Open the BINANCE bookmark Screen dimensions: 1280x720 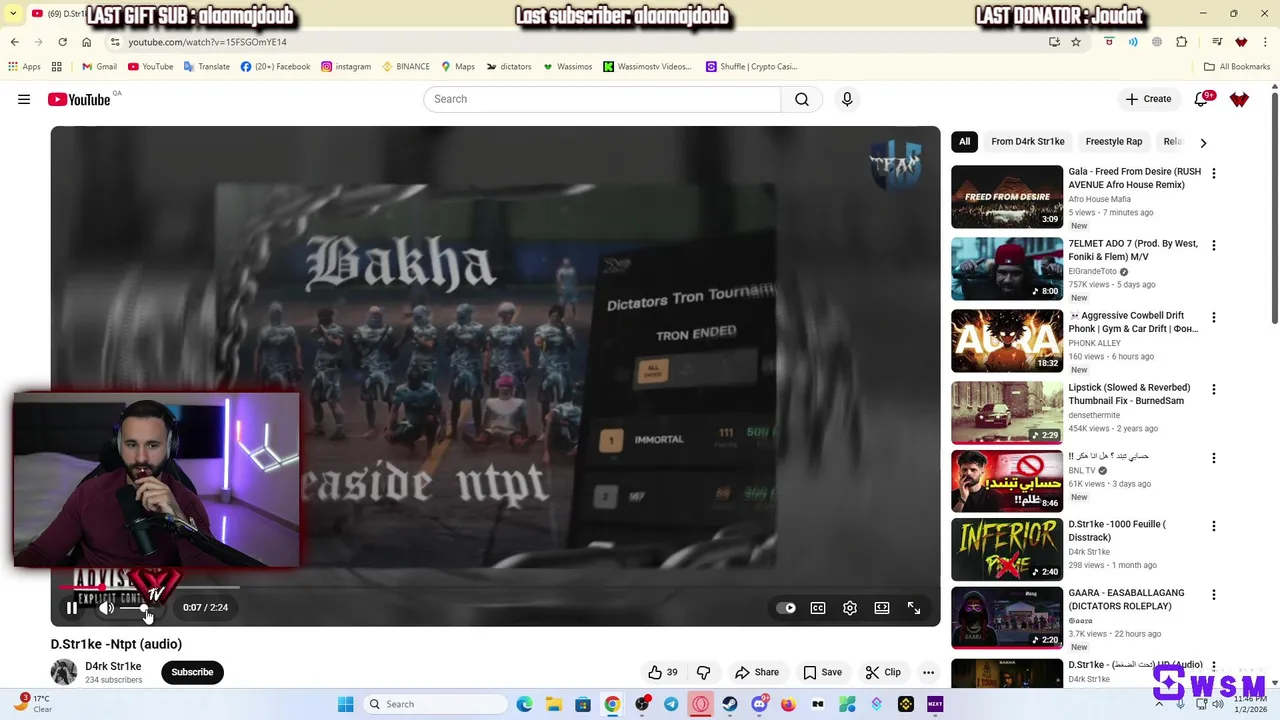[x=405, y=67]
